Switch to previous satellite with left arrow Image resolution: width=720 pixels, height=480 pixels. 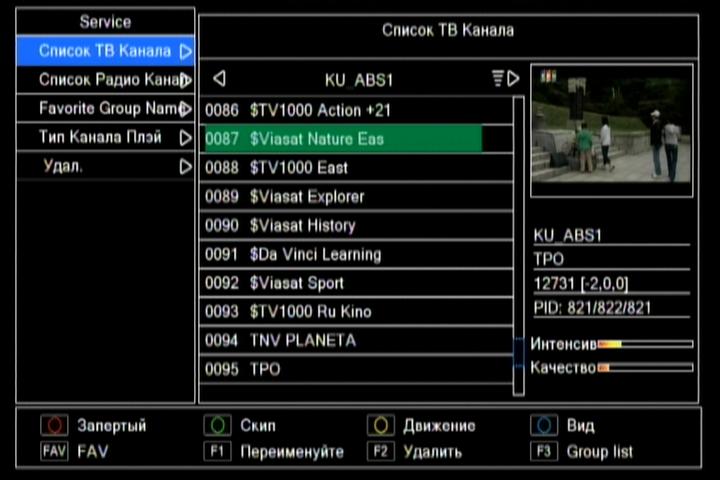(x=219, y=79)
